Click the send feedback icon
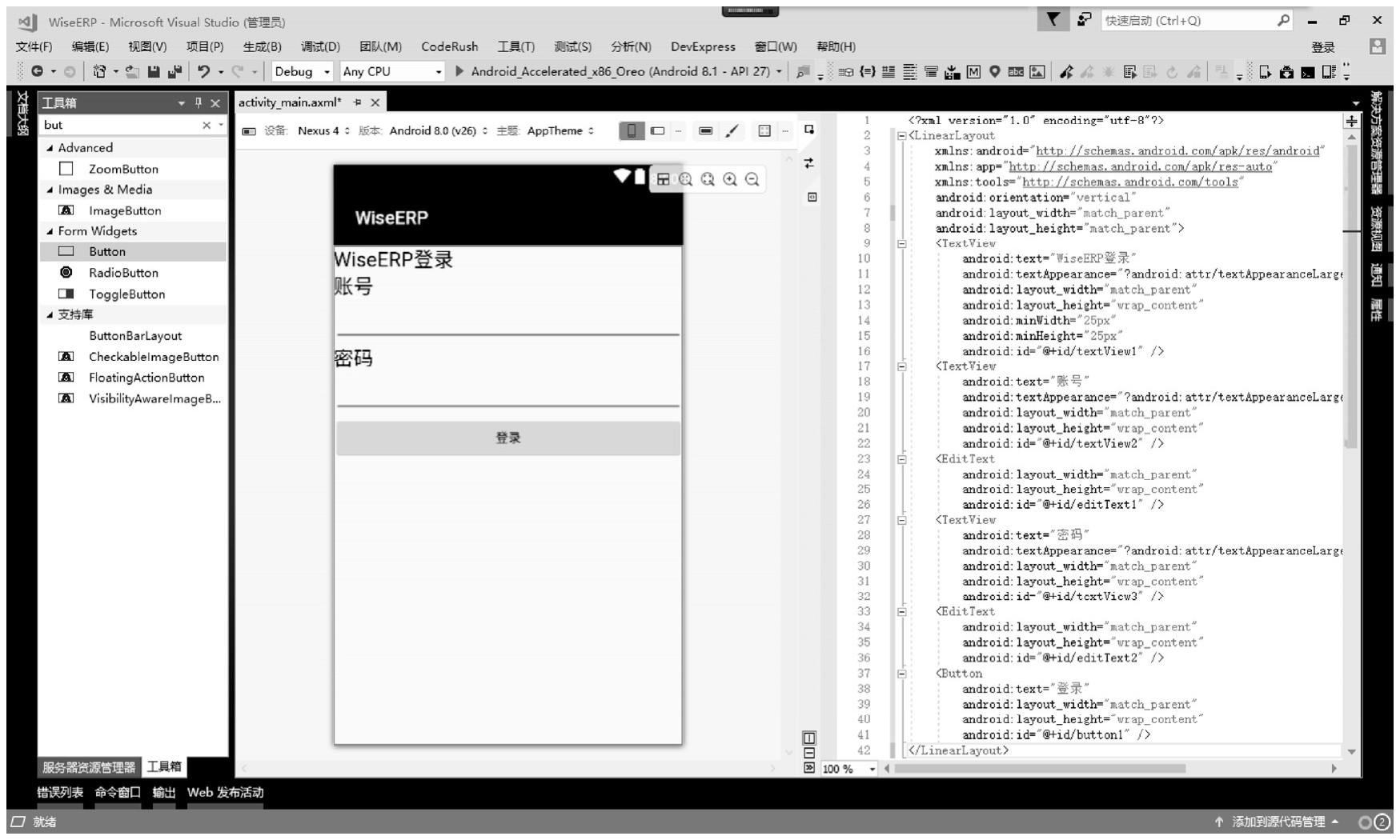This screenshot has width=1400, height=840. 1084,20
